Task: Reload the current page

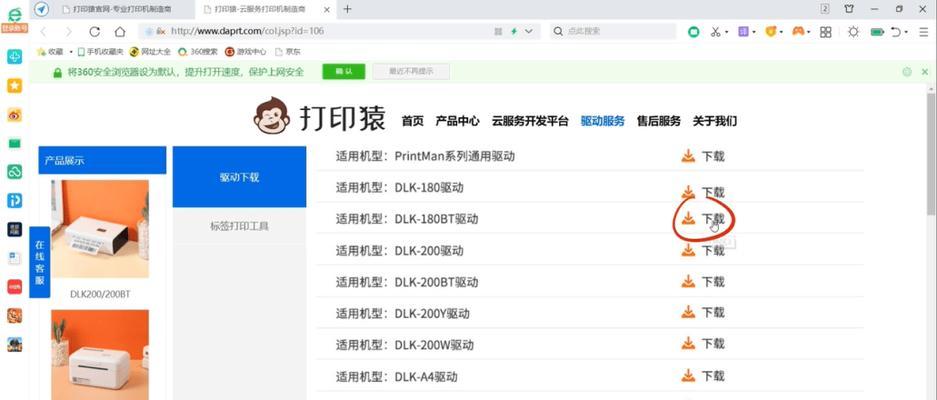Action: [x=94, y=32]
